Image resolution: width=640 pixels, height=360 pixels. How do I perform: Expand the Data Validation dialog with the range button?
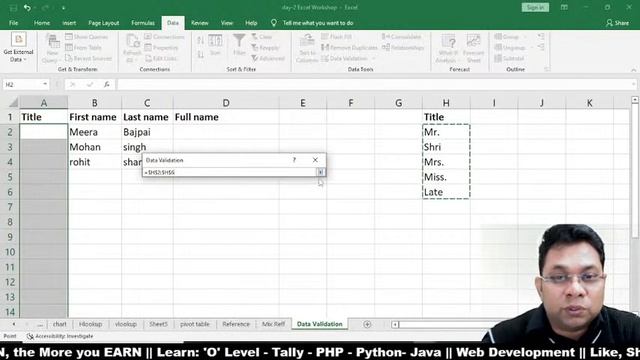tap(320, 172)
